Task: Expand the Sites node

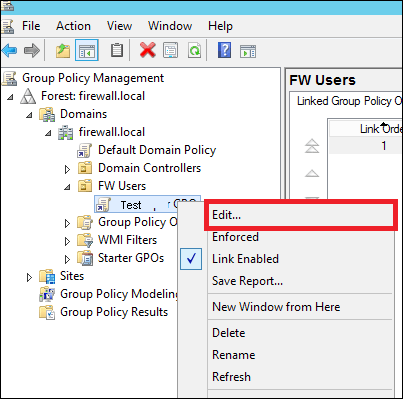Action: pyautogui.click(x=29, y=277)
